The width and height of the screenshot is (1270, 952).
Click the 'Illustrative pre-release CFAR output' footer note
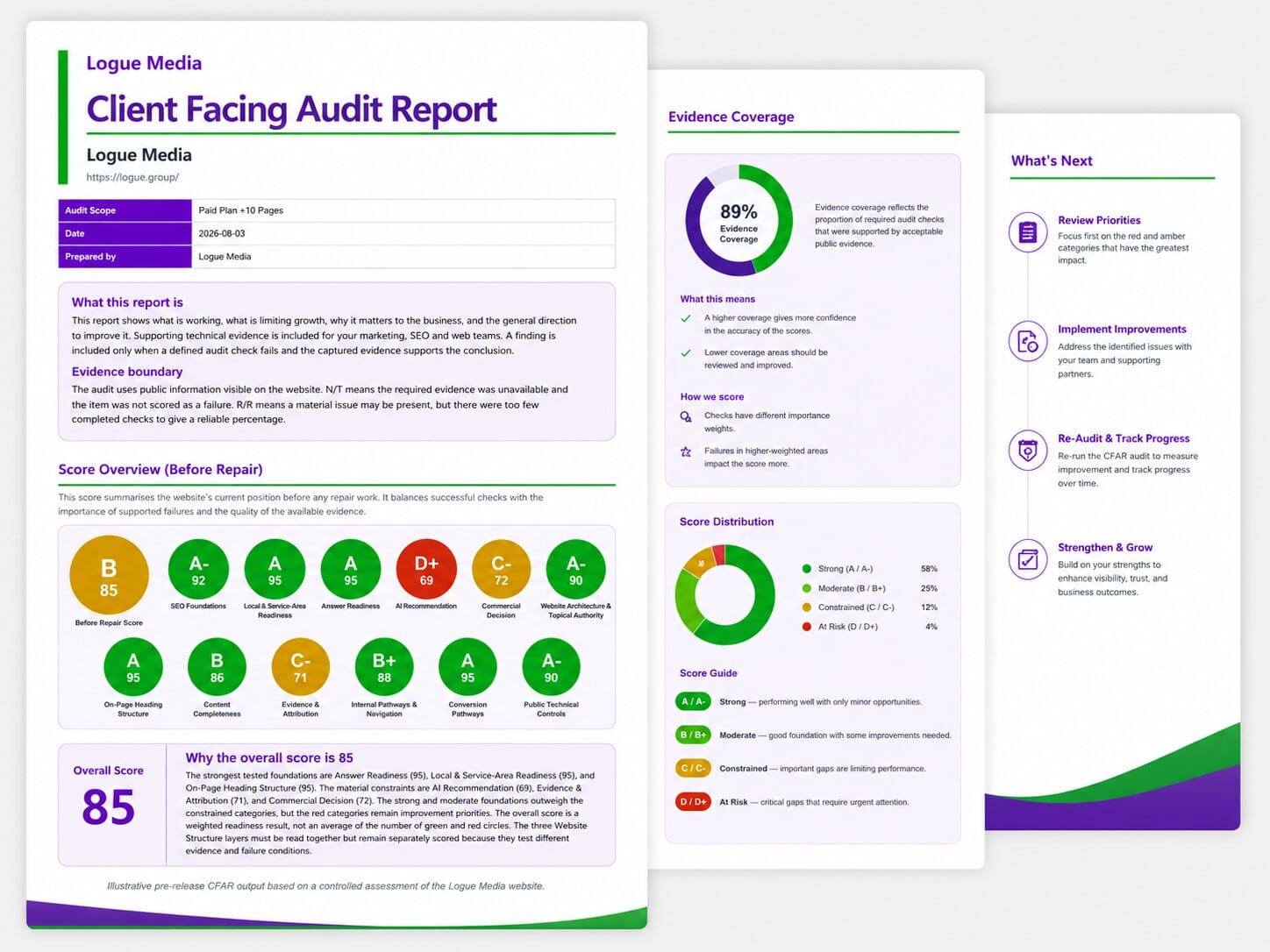325,885
